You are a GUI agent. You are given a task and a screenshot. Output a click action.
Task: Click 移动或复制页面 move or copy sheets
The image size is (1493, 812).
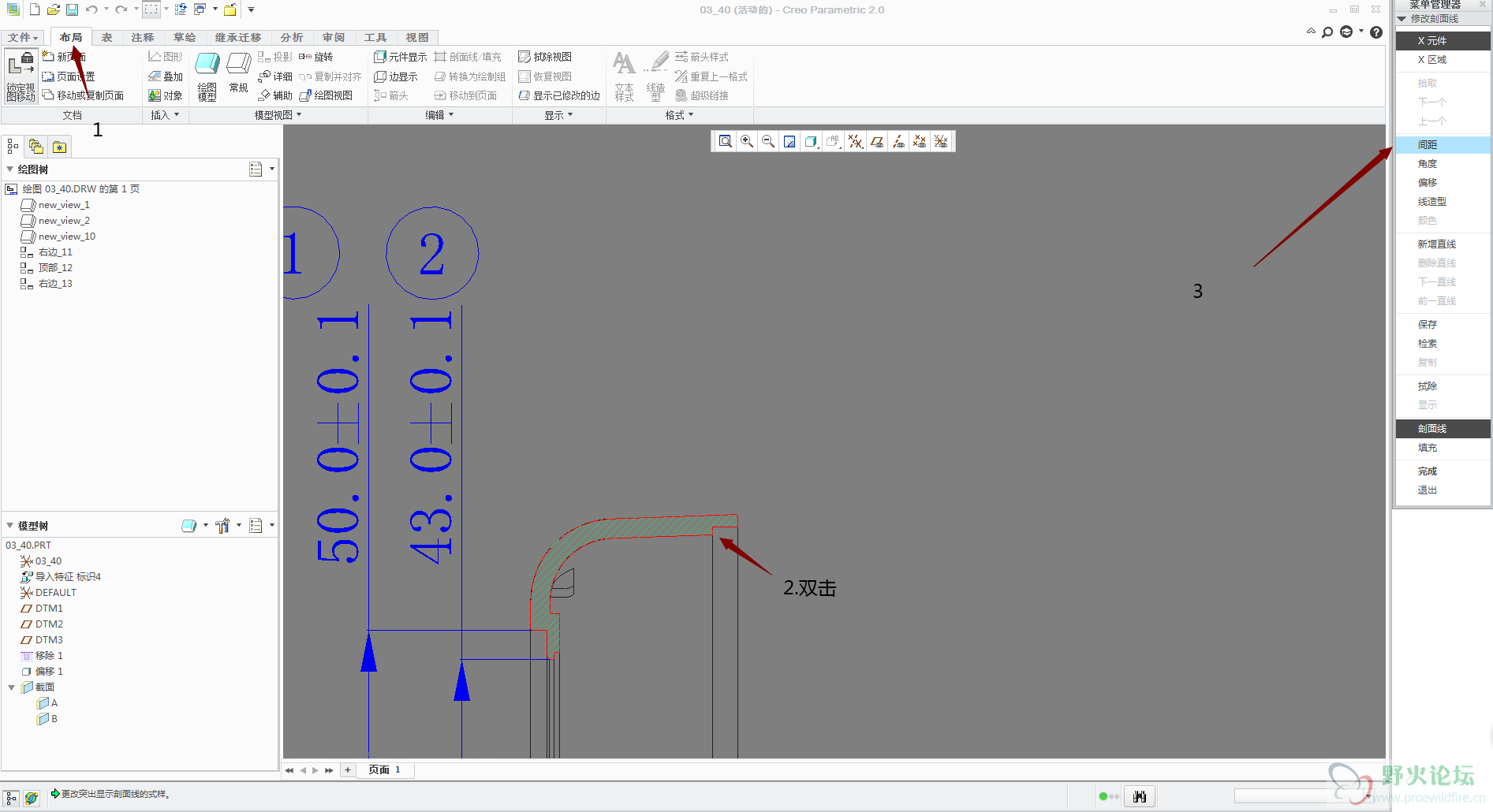tap(83, 95)
